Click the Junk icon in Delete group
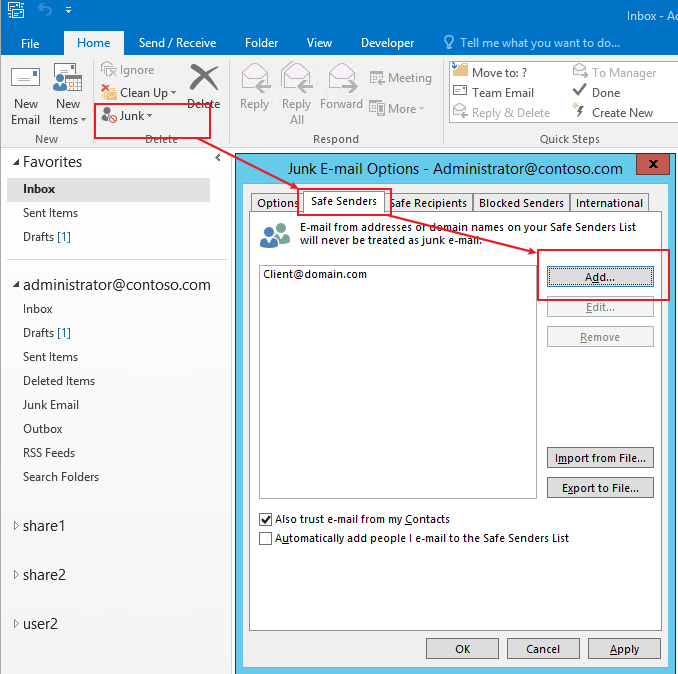The width and height of the screenshot is (678, 674). (x=109, y=115)
